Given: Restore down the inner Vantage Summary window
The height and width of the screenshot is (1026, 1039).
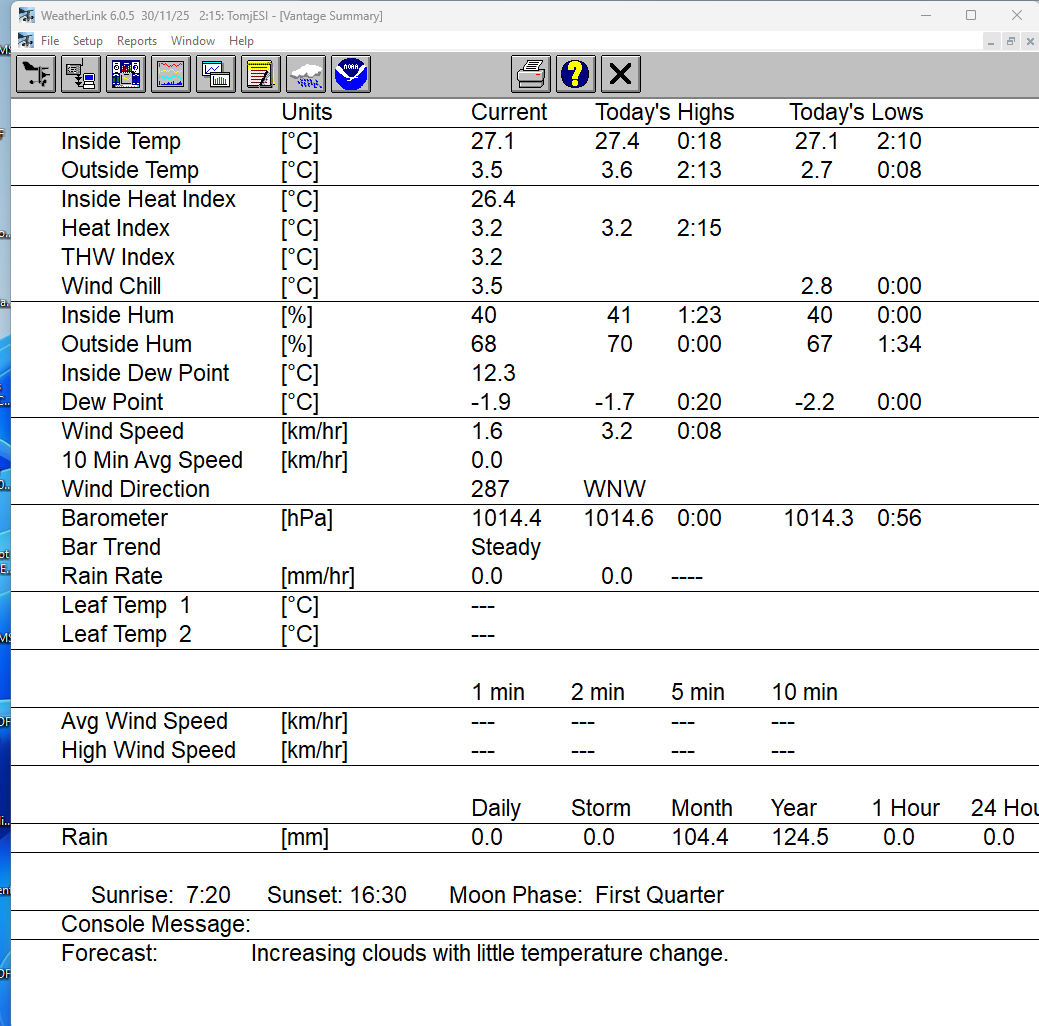Looking at the screenshot, I should [x=1011, y=41].
